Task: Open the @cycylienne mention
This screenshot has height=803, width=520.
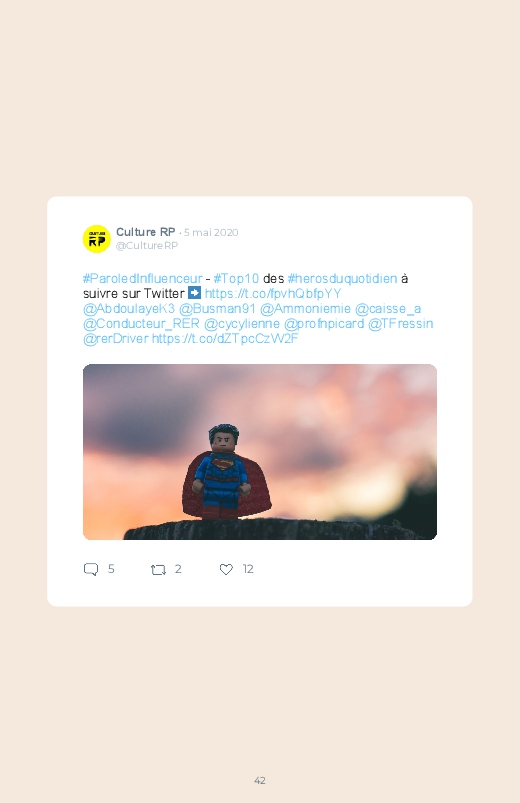Action: pos(242,324)
